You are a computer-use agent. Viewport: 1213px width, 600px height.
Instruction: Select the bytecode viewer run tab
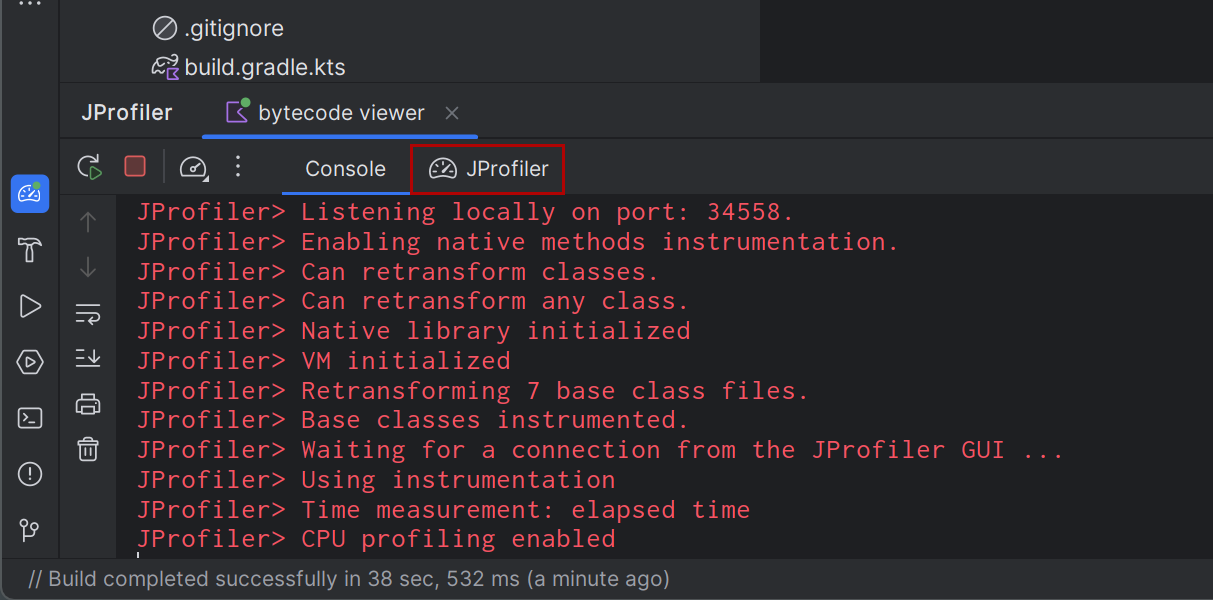[325, 113]
